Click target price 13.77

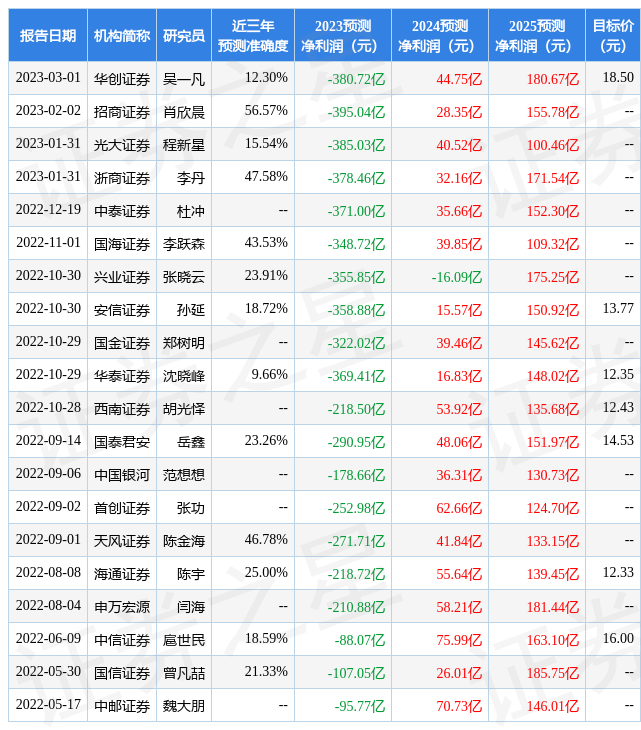click(618, 308)
